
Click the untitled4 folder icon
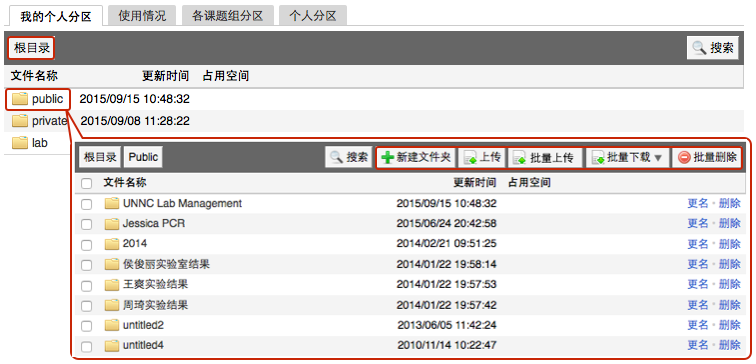click(x=112, y=346)
